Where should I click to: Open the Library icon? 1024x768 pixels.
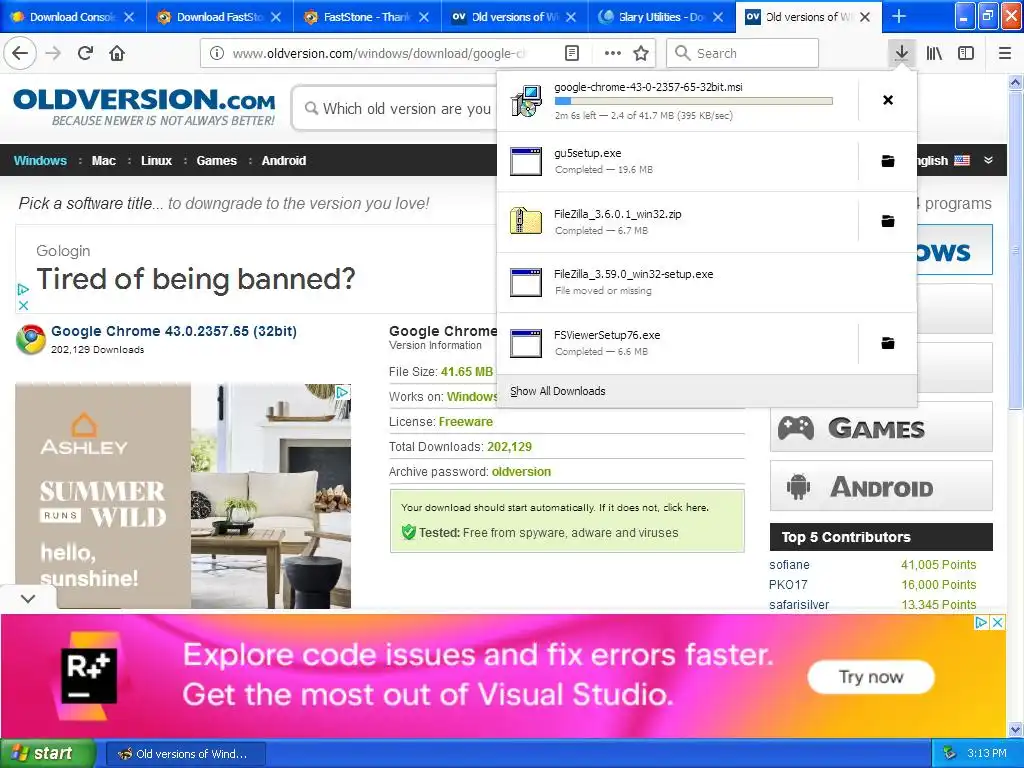click(934, 53)
